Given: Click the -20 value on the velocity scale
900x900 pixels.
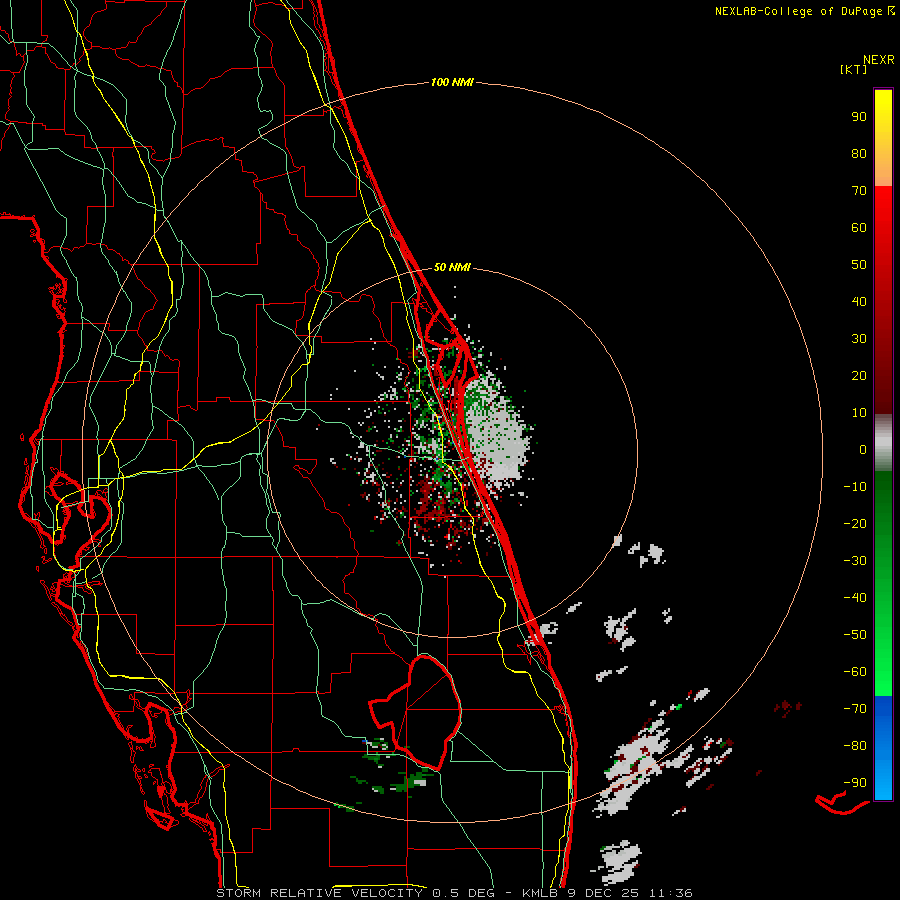Looking at the screenshot, I should 855,523.
